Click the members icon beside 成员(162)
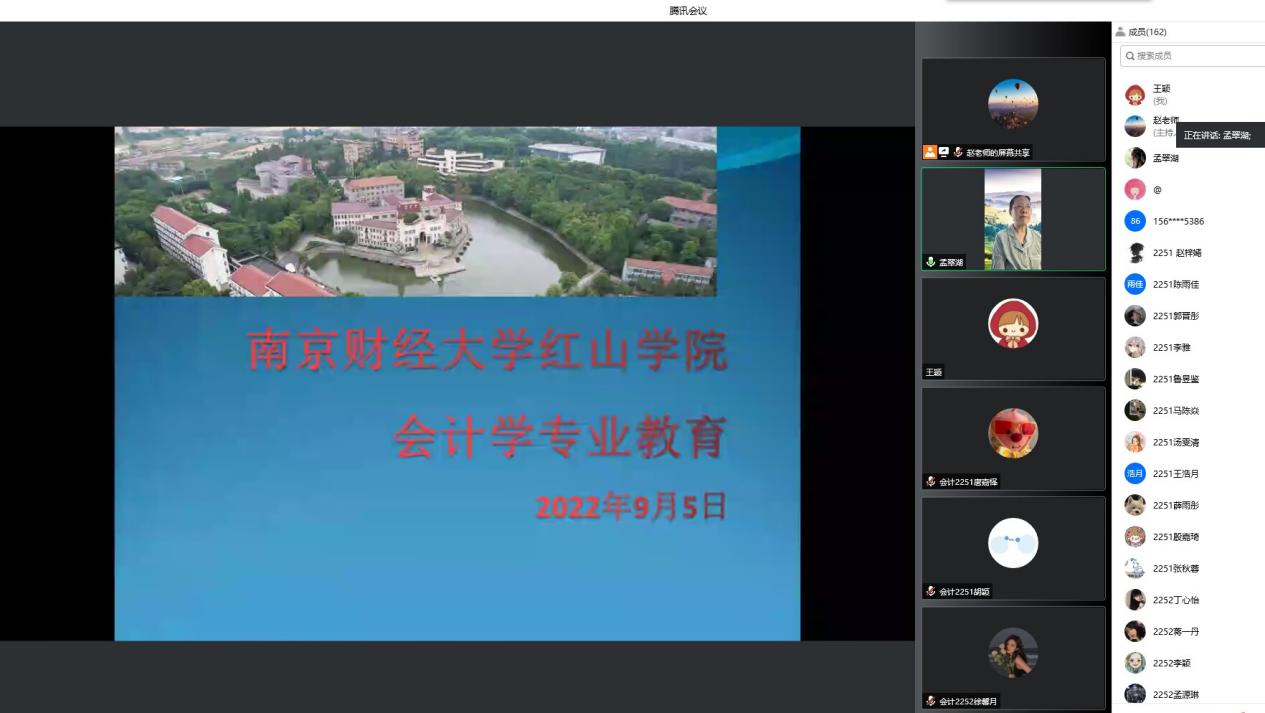The width and height of the screenshot is (1265, 713). pyautogui.click(x=1121, y=32)
